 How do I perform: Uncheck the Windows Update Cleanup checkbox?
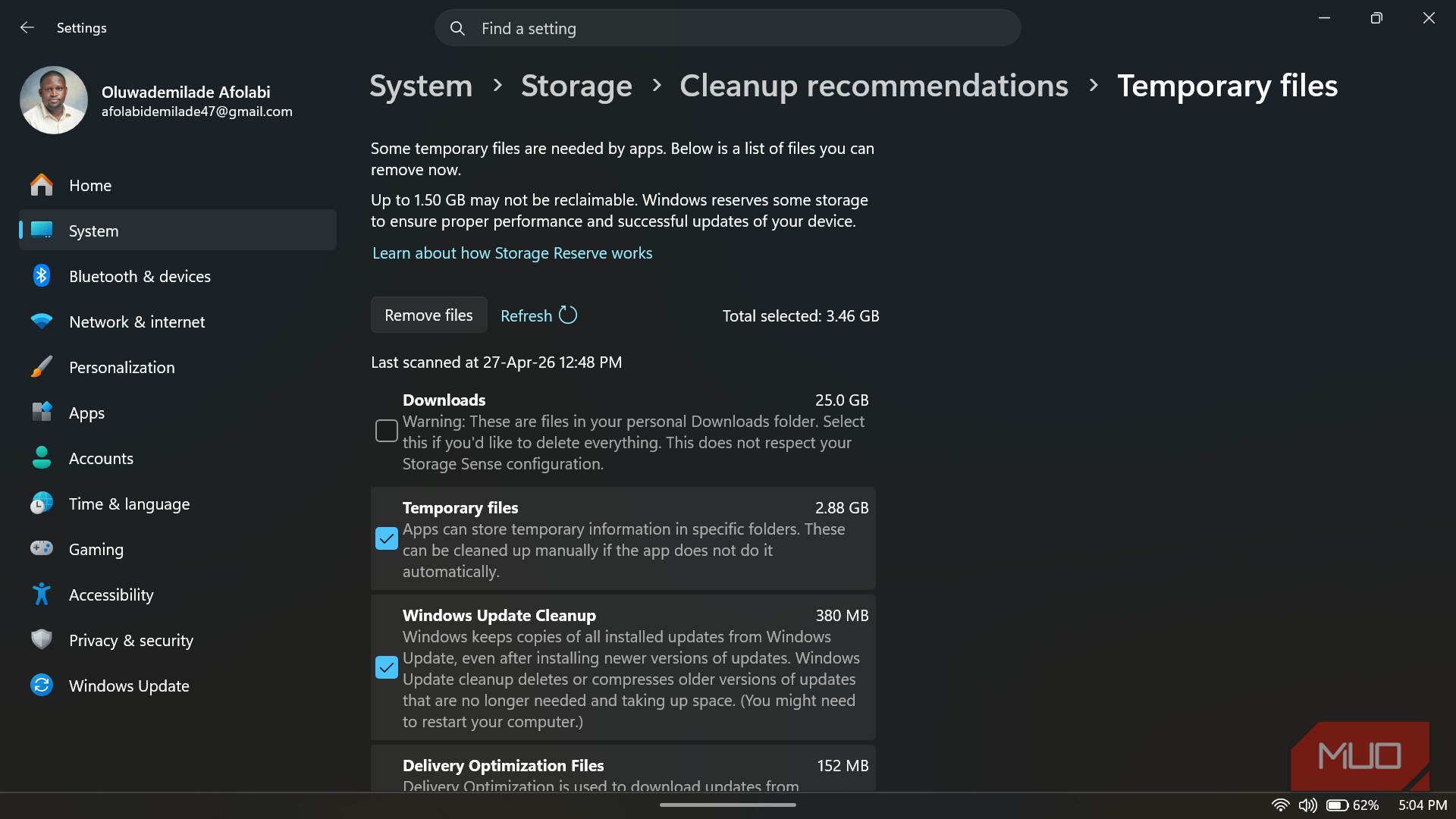(x=387, y=667)
